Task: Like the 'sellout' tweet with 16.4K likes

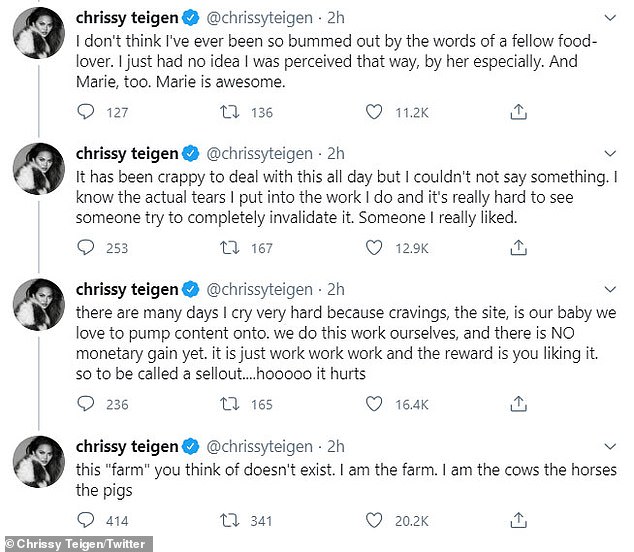Action: point(374,404)
